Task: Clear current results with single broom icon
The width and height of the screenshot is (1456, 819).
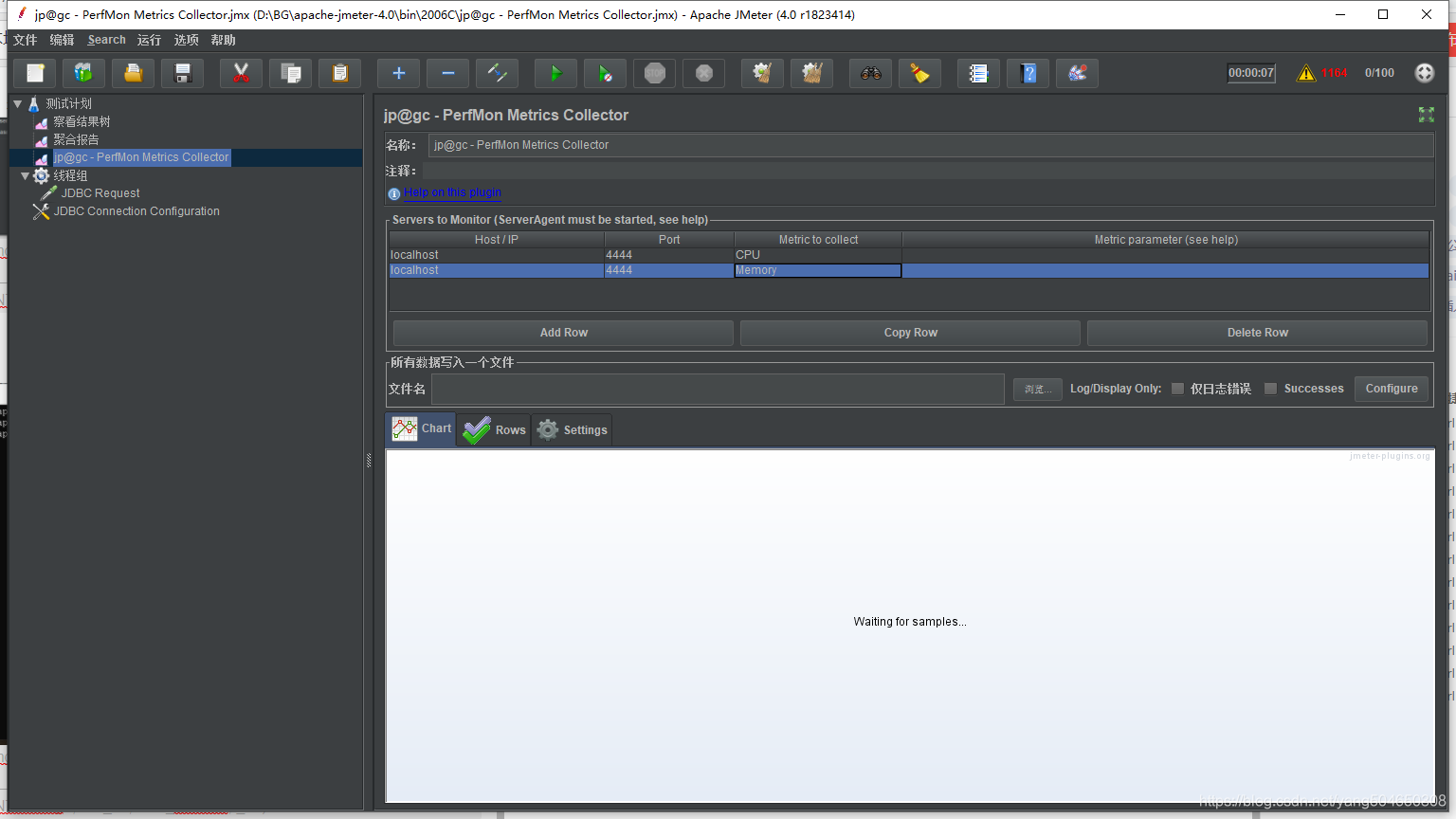Action: click(x=763, y=73)
